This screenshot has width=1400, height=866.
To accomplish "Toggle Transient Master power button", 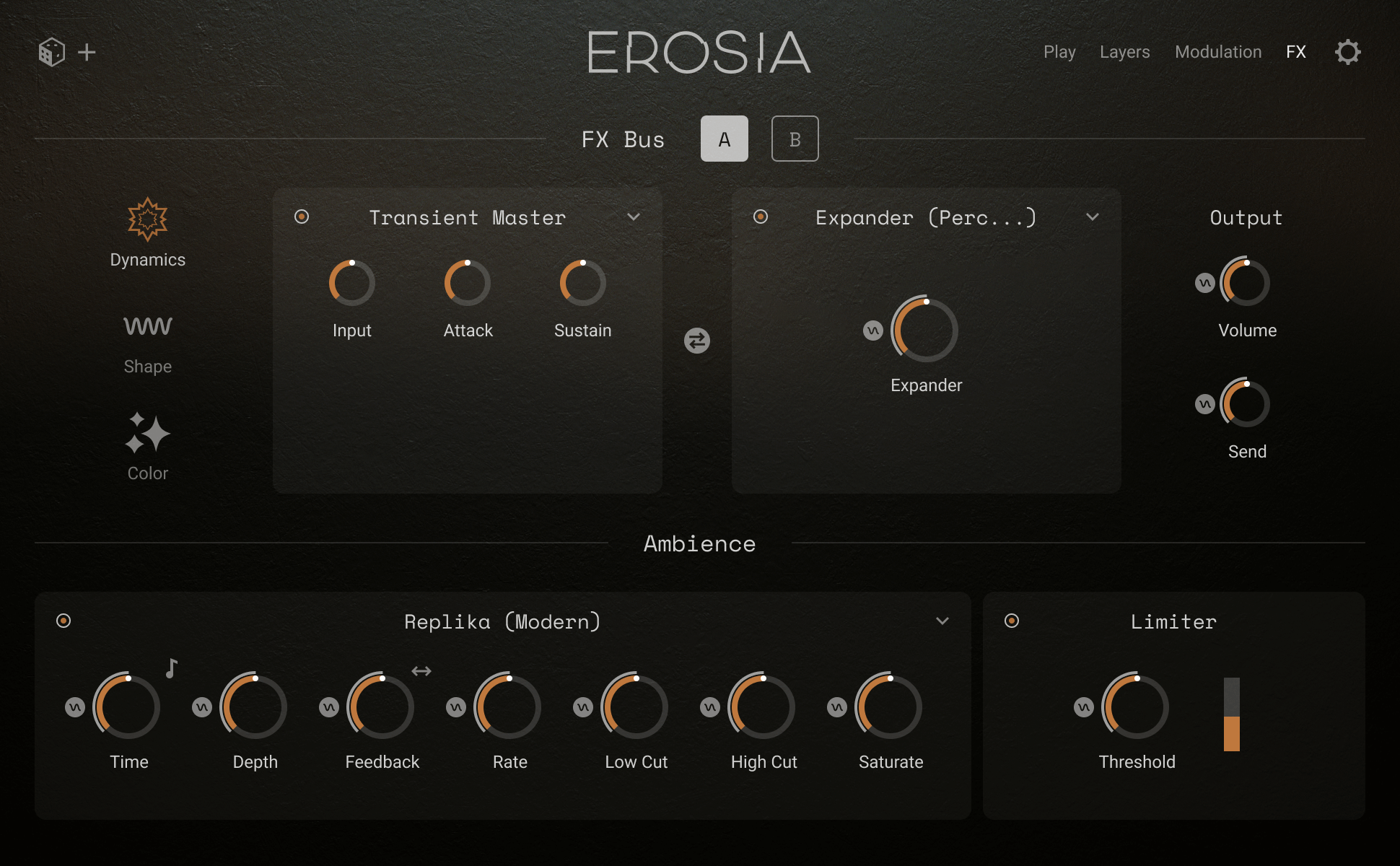I will (302, 216).
